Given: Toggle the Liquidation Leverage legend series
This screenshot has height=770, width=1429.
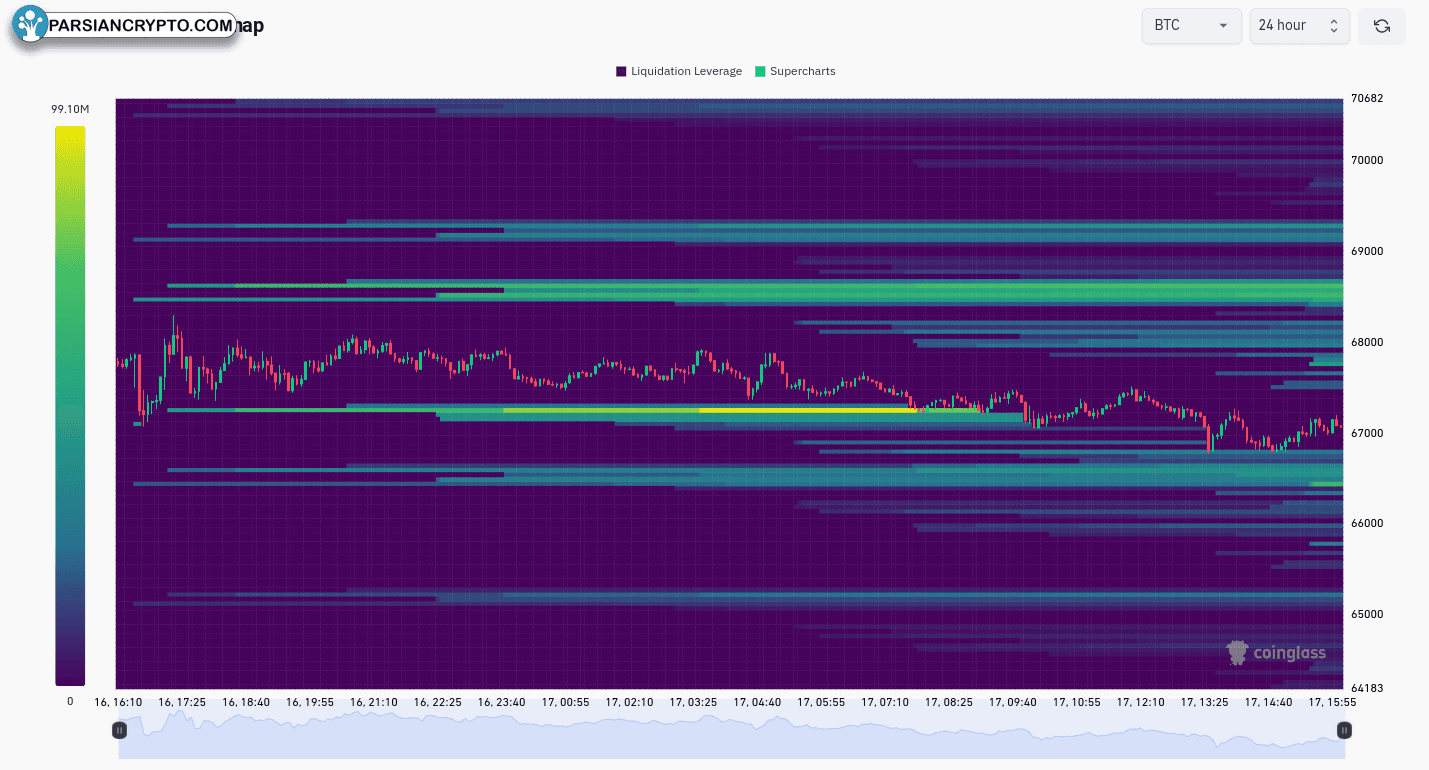Looking at the screenshot, I should tap(679, 71).
